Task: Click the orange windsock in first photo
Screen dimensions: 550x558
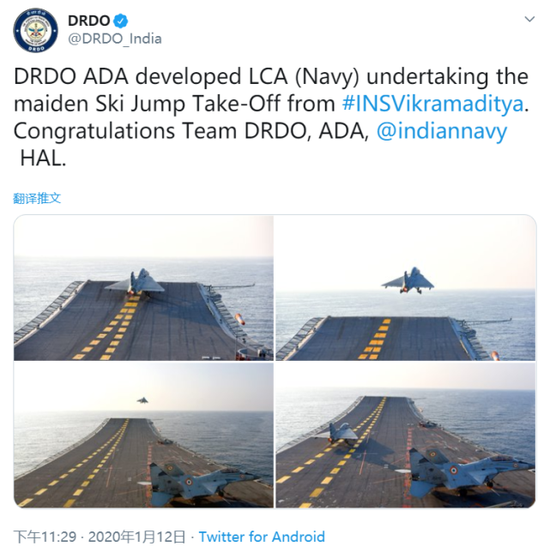Action: (240, 319)
